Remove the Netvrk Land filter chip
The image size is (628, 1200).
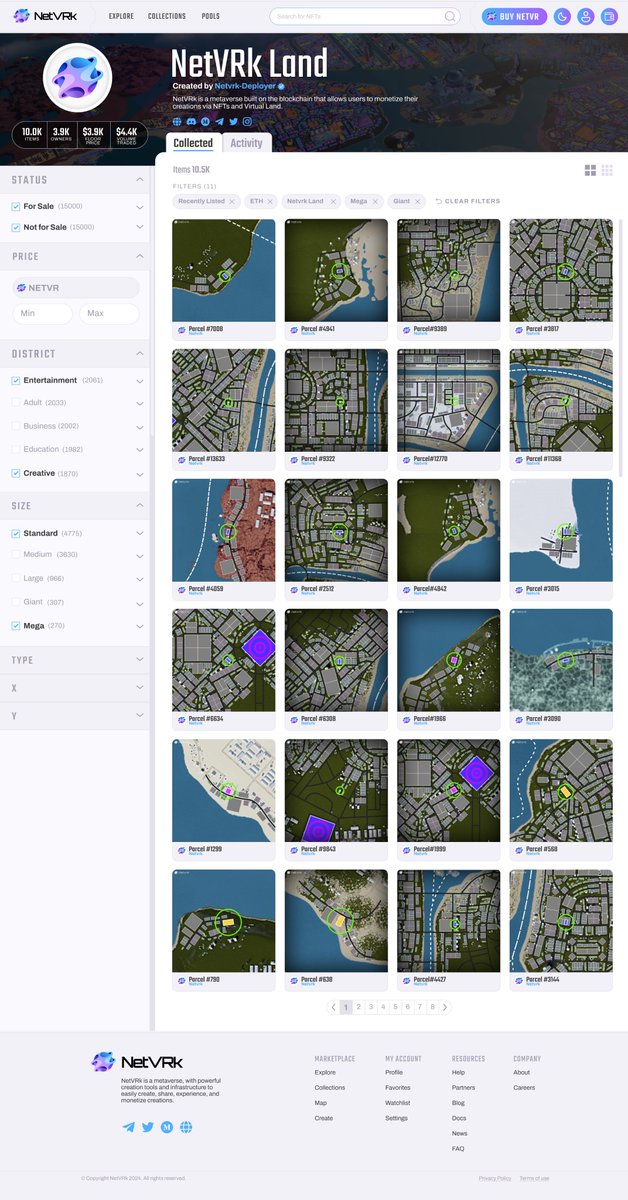coord(331,201)
